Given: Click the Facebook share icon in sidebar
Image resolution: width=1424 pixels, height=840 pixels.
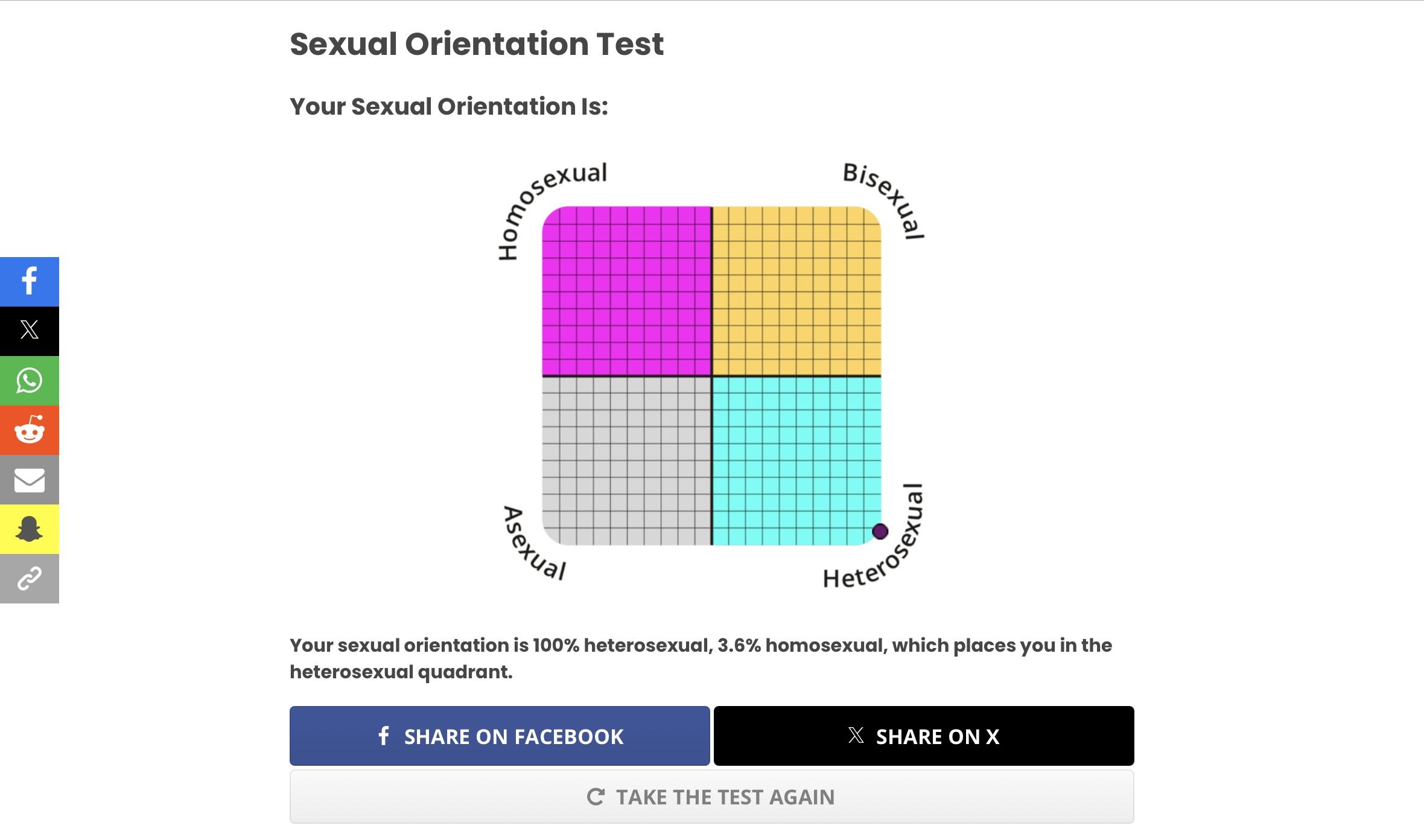Looking at the screenshot, I should click(x=29, y=281).
